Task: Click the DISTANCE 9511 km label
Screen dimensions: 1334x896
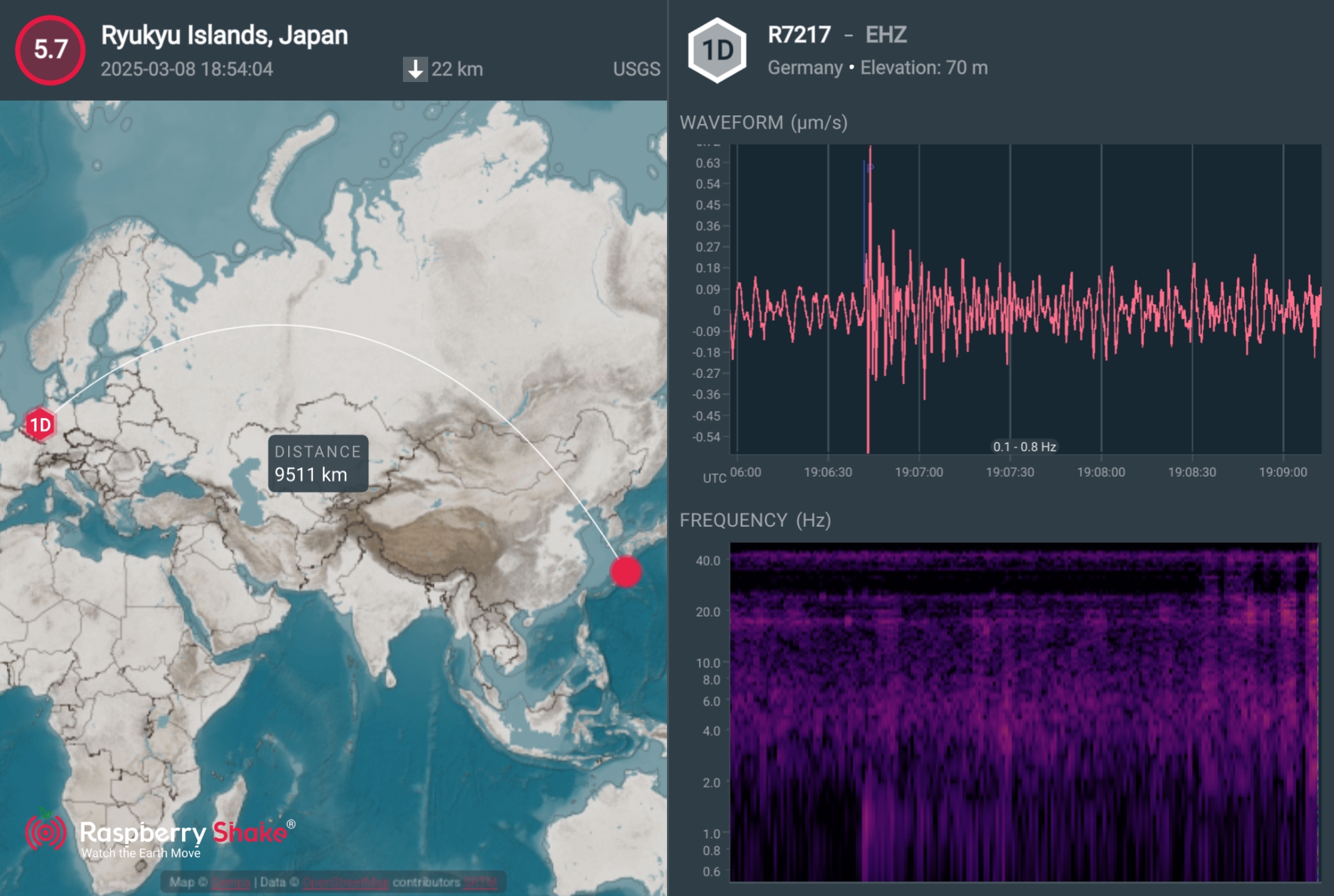Action: pyautogui.click(x=318, y=463)
